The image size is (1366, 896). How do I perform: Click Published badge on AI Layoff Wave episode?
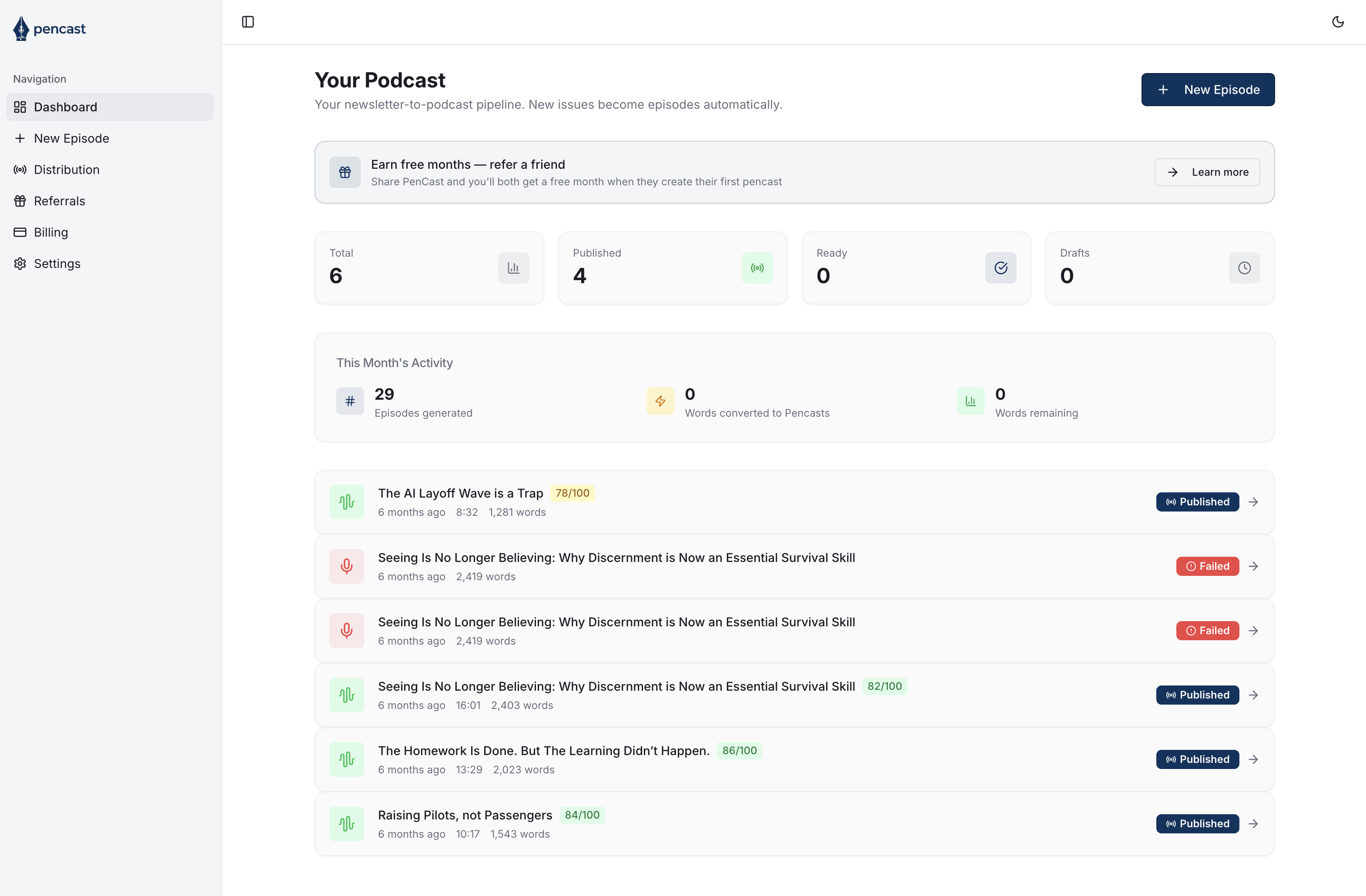(1197, 501)
